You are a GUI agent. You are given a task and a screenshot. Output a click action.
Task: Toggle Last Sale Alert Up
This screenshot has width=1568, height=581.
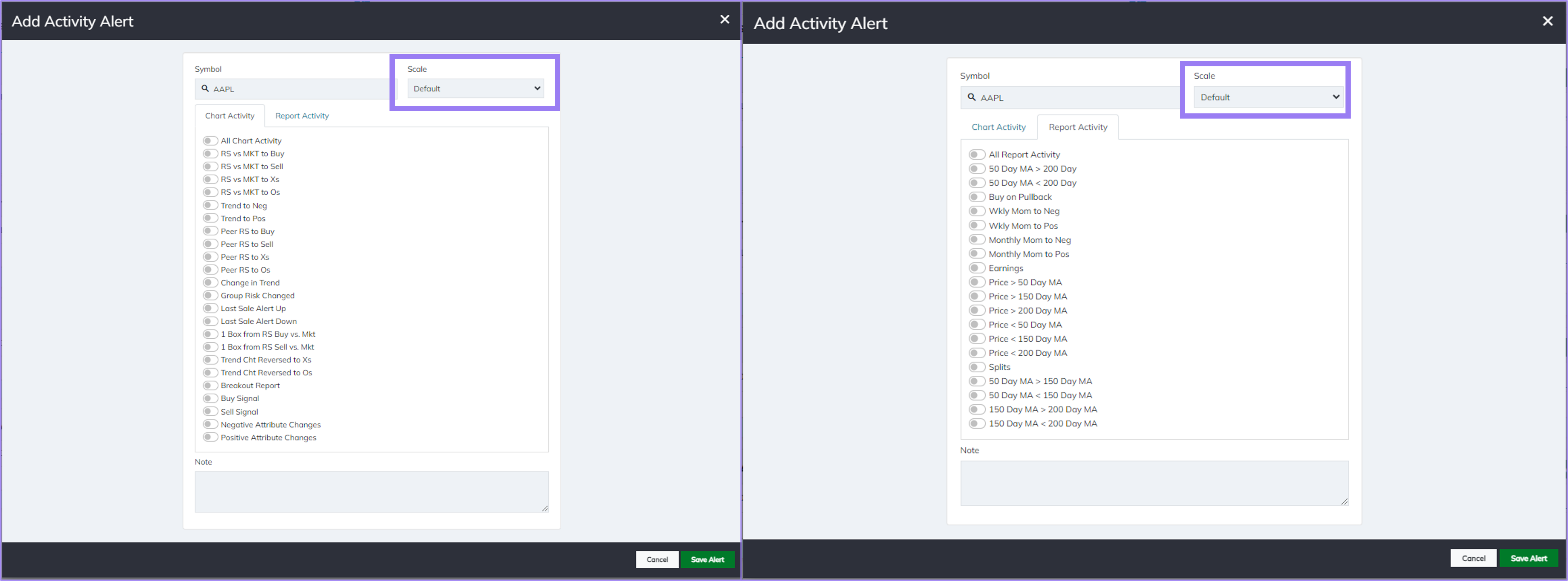click(x=210, y=308)
